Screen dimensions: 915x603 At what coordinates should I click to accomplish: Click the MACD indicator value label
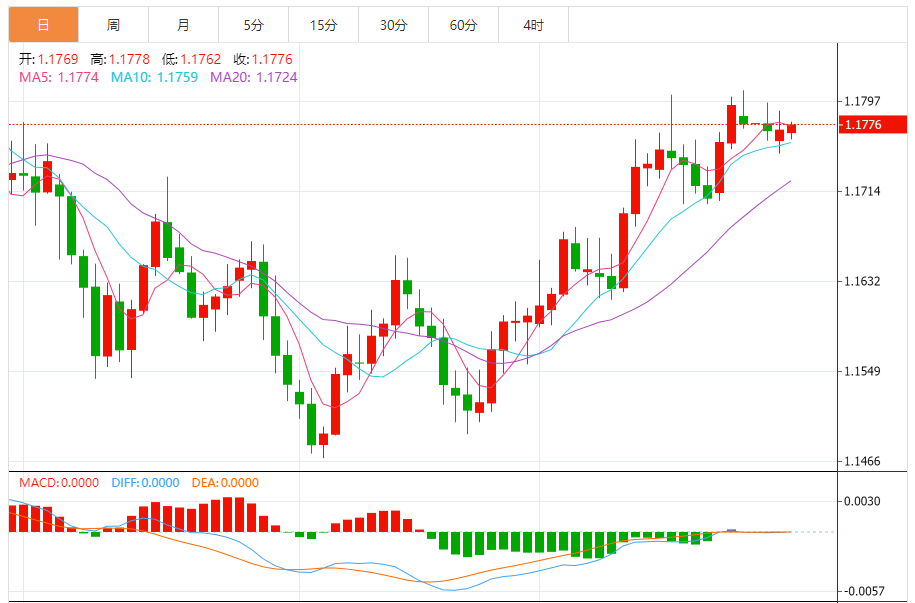(58, 483)
